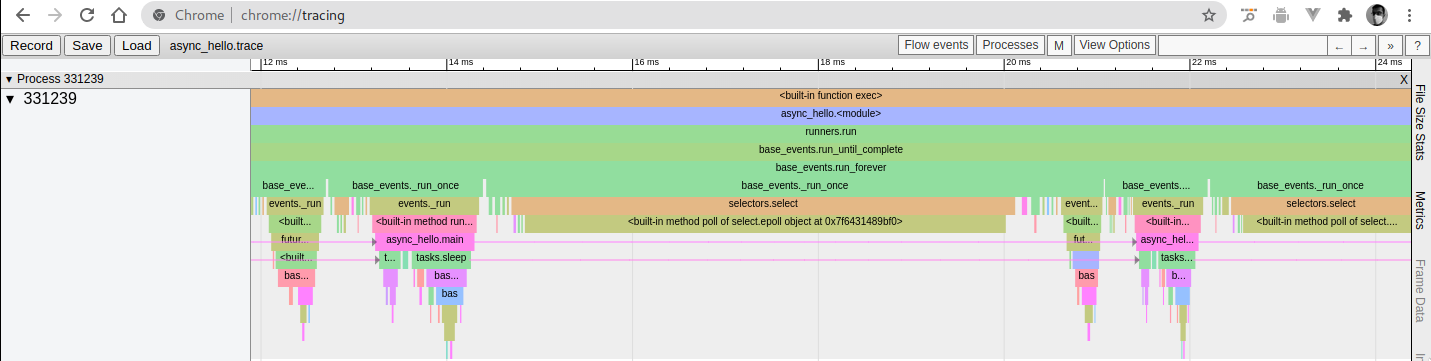Open the Extensions puzzle piece menu

coord(1344,15)
